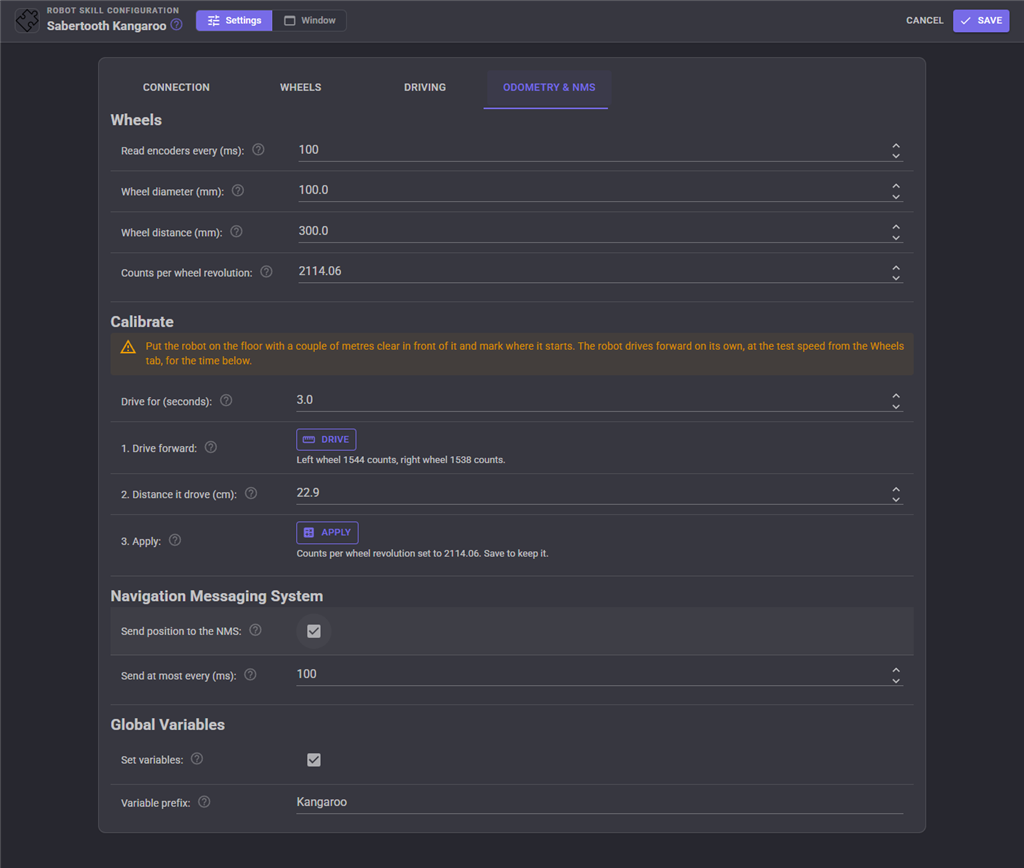
Task: Increase Read encoders every value with up arrow
Action: point(896,146)
